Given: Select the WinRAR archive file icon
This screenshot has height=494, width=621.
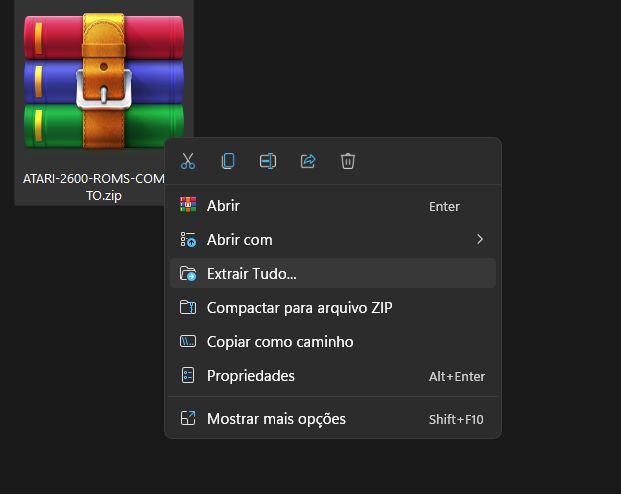Looking at the screenshot, I should pyautogui.click(x=104, y=81).
